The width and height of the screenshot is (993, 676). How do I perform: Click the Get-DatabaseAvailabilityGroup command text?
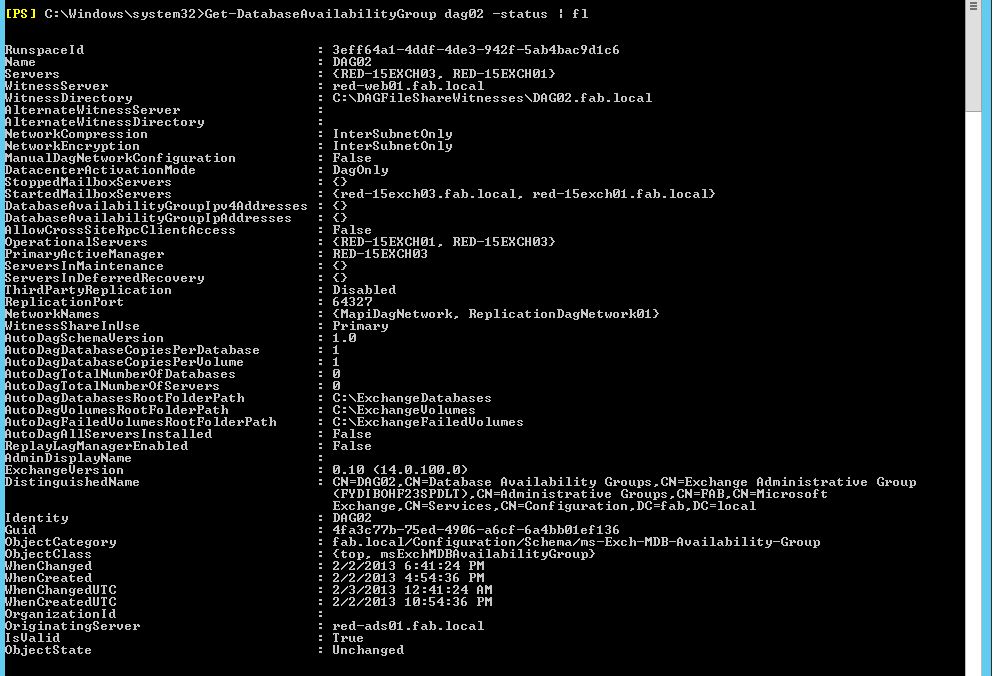[320, 14]
